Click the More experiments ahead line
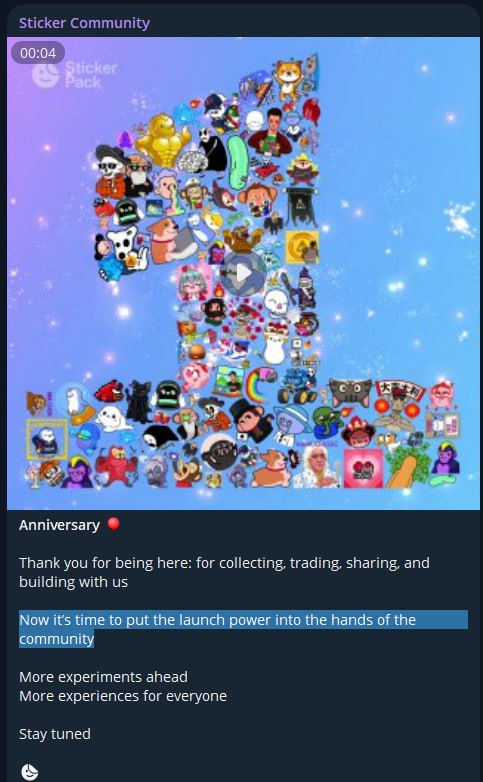This screenshot has width=483, height=782. click(x=103, y=677)
